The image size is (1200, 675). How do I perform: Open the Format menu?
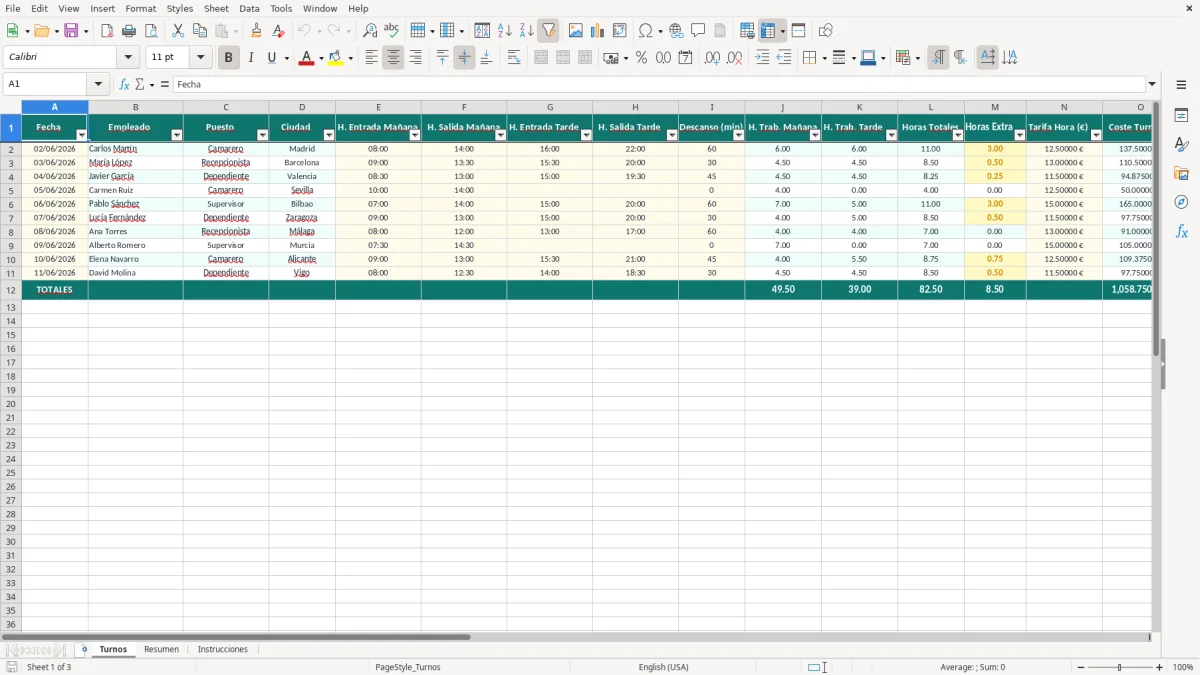pos(140,8)
